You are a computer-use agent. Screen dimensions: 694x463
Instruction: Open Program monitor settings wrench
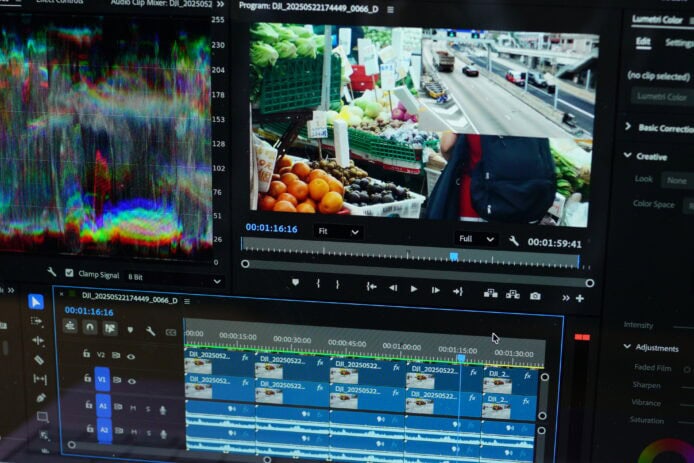513,240
